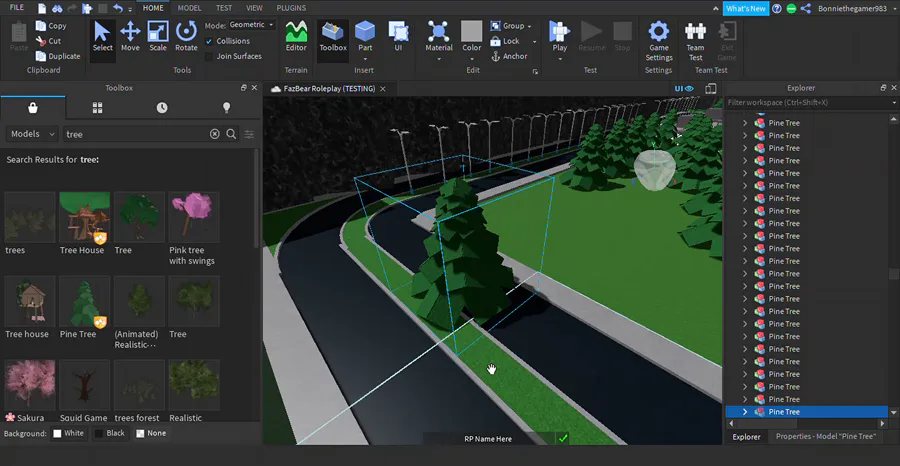Open the Lock dropdown arrow

534,41
